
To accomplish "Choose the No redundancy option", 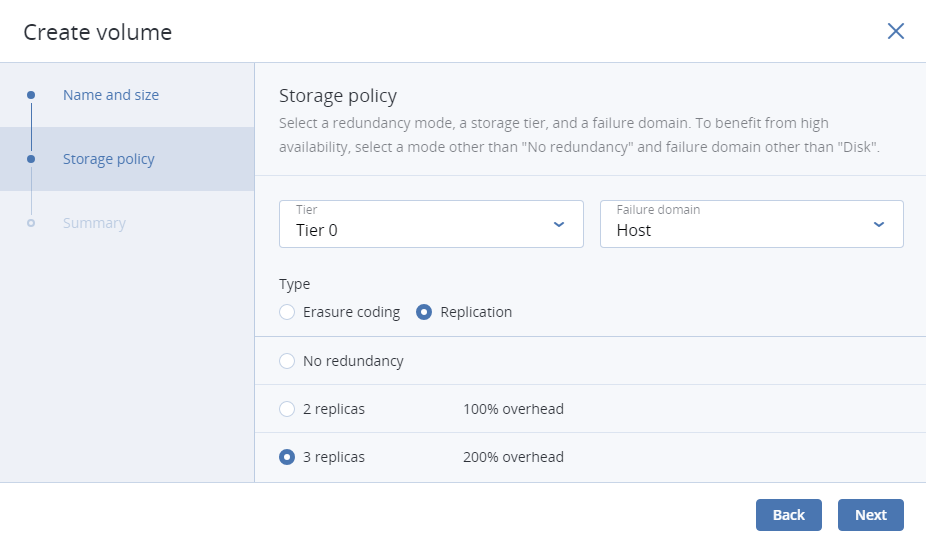I will [x=288, y=361].
